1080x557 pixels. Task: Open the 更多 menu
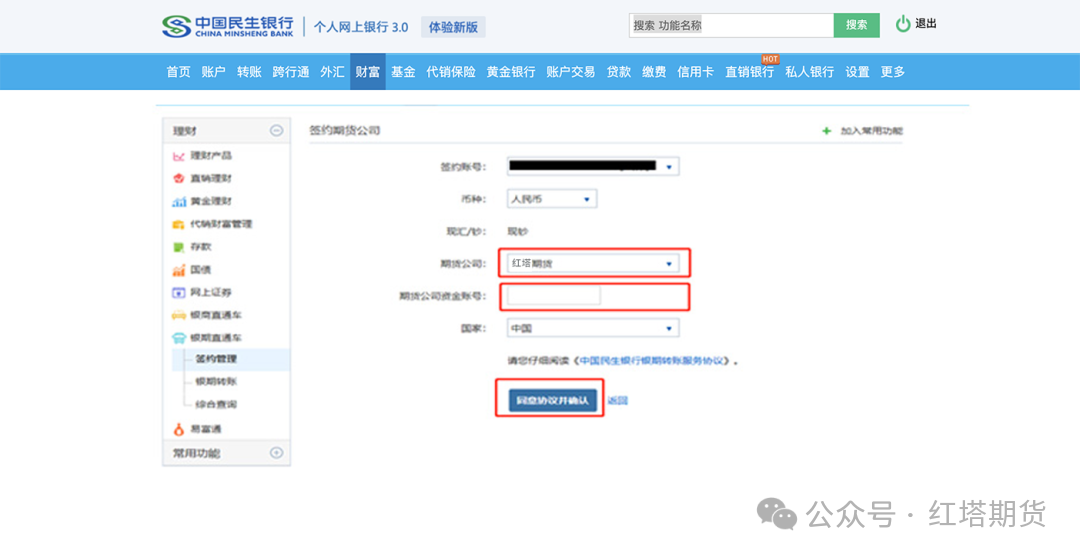coord(893,72)
